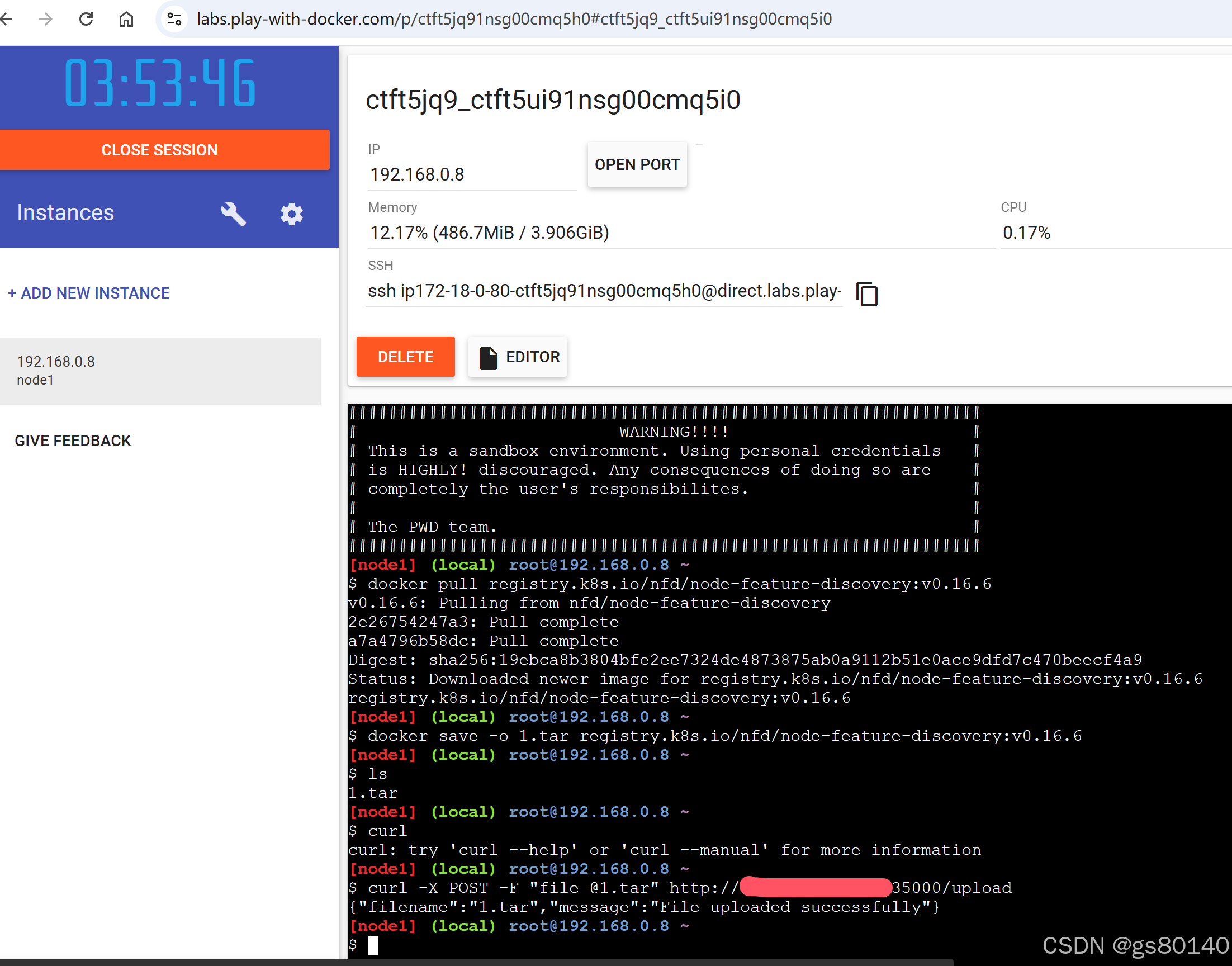Viewport: 1232px width, 966px height.
Task: Click the CLOSE SESSION button
Action: pyautogui.click(x=160, y=150)
